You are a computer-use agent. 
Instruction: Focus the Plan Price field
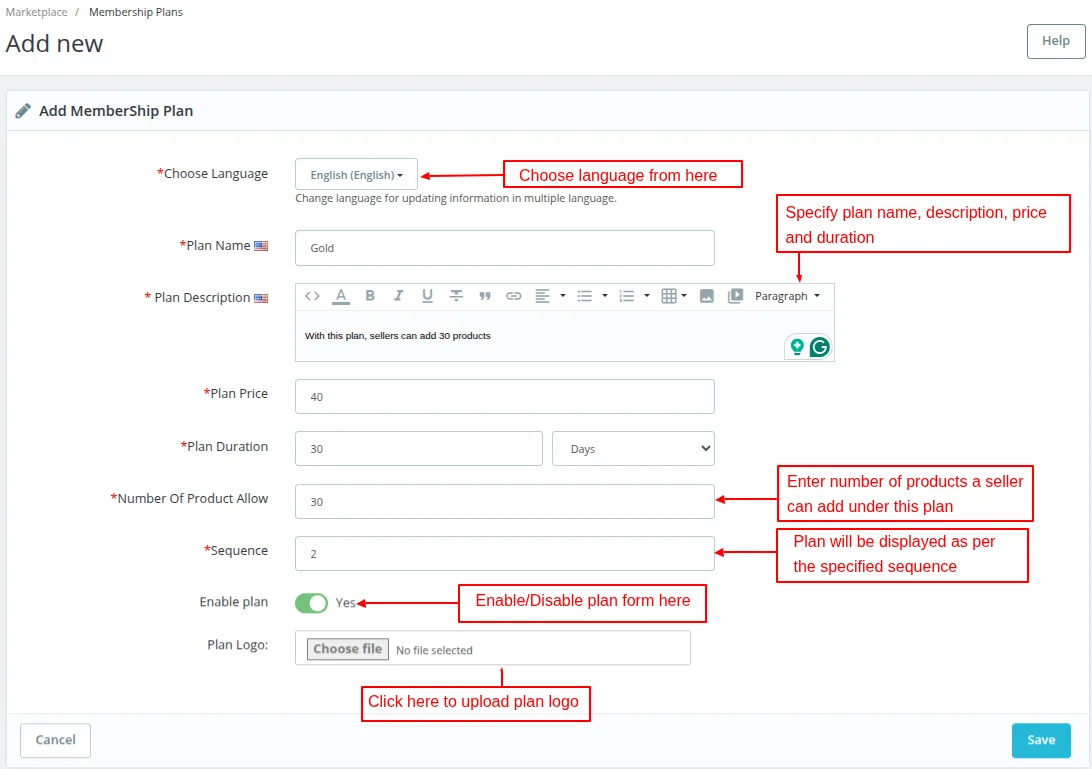[x=505, y=396]
